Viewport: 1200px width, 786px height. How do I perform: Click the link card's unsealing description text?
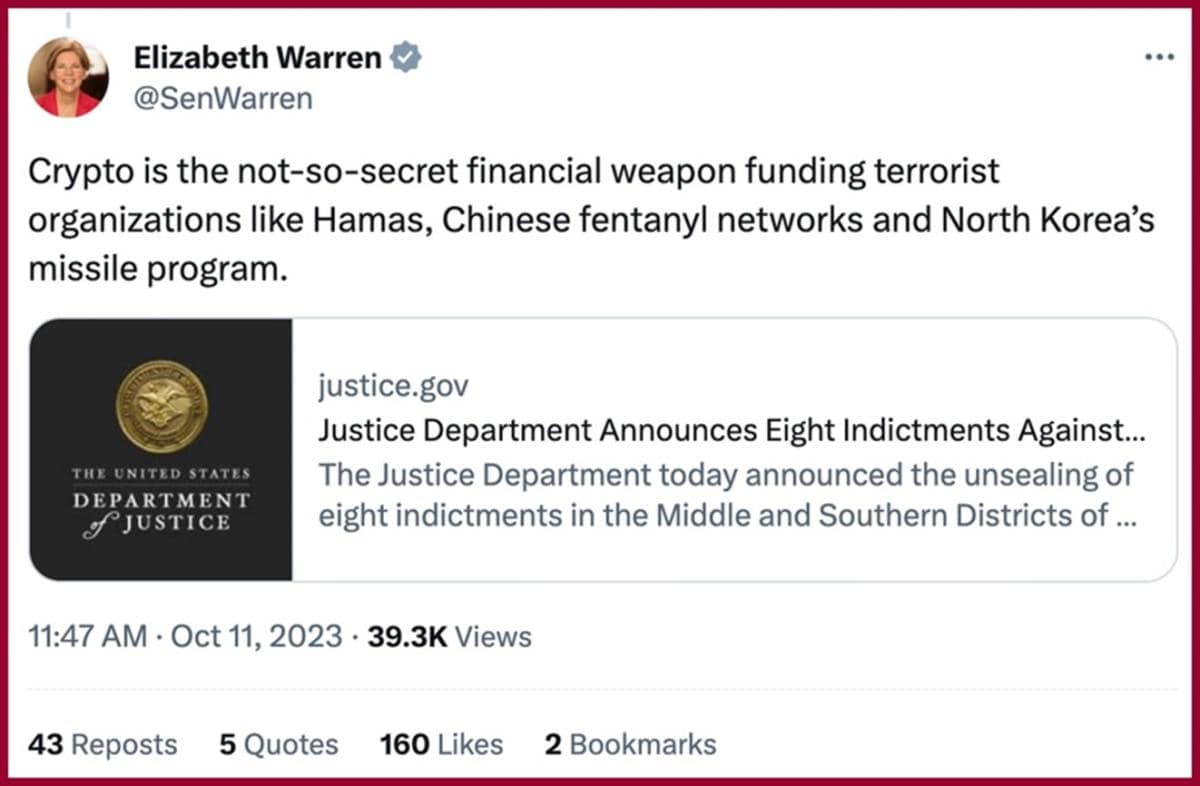point(727,495)
